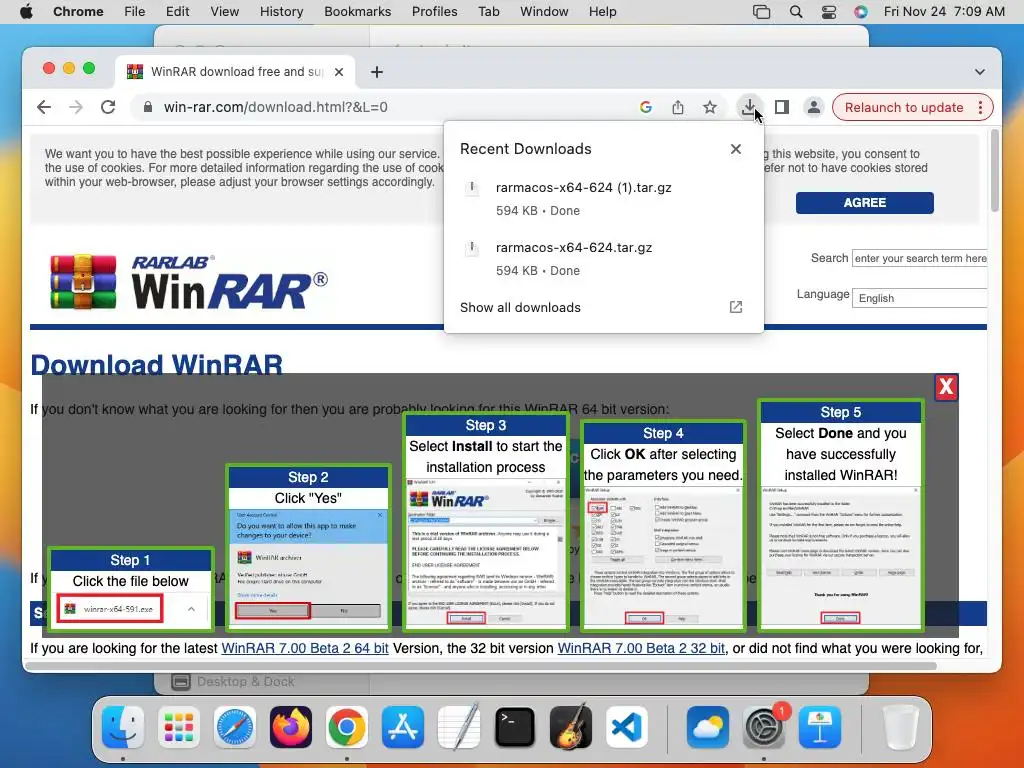This screenshot has width=1024, height=768.
Task: Open Stage Manager windows icon in menu bar
Action: [x=761, y=12]
